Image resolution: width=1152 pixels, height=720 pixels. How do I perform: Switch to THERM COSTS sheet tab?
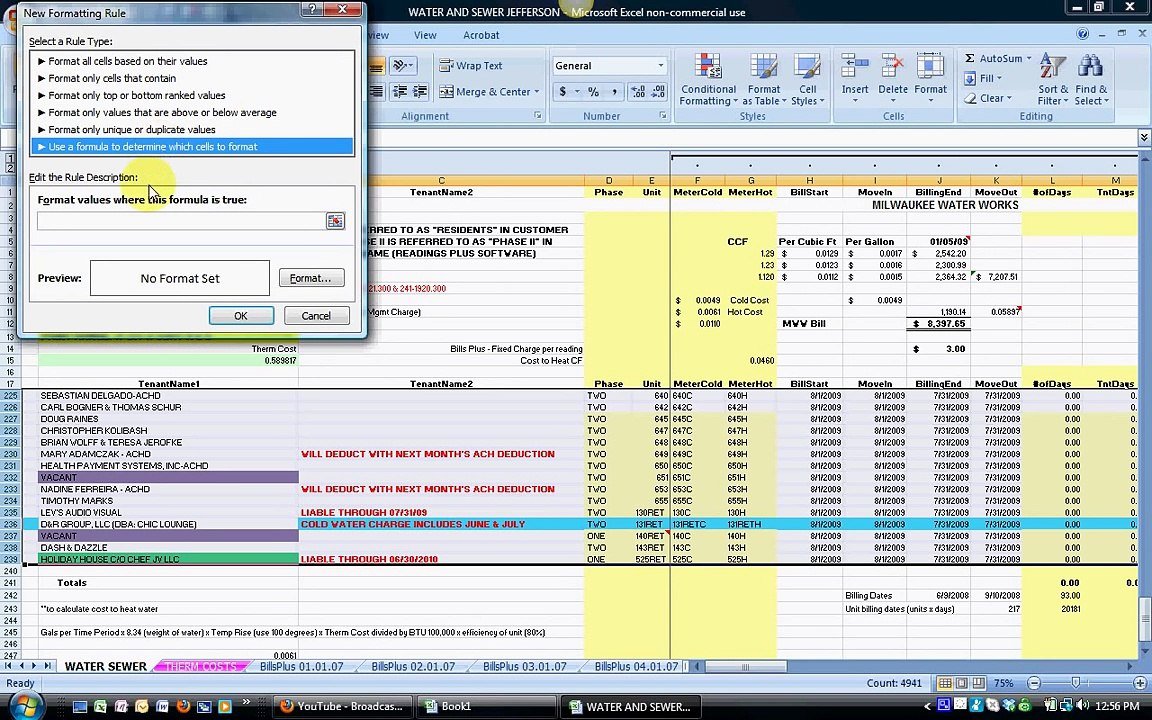[201, 666]
